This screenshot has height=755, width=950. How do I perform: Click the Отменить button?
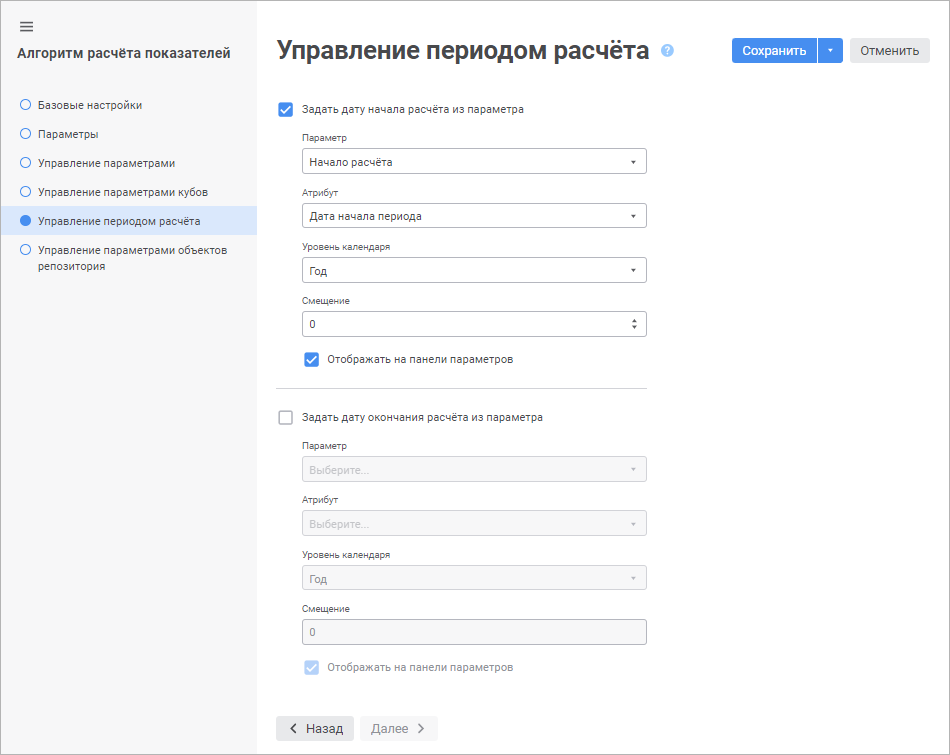click(889, 51)
